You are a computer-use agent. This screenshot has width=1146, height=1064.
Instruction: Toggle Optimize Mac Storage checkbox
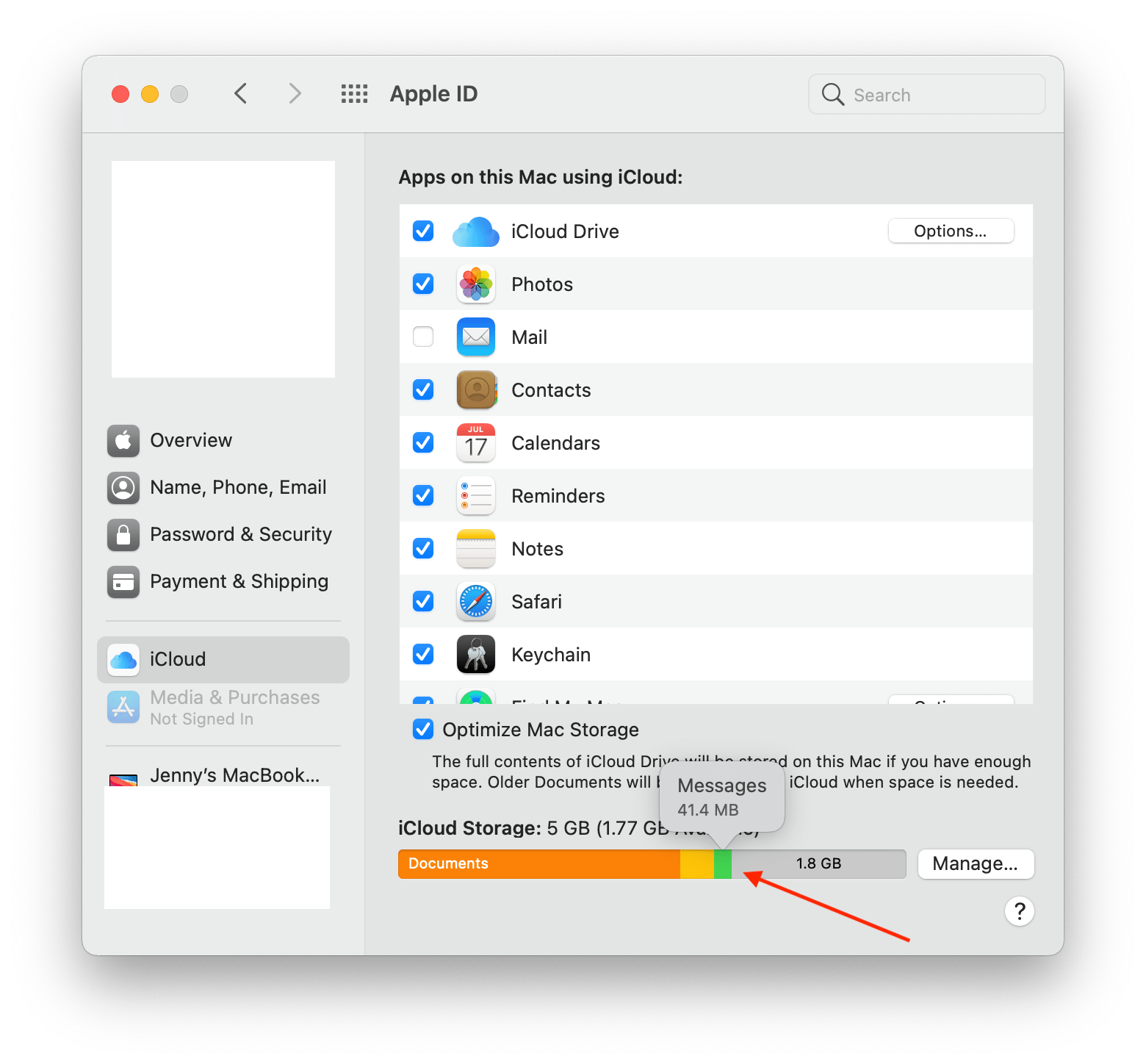423,729
